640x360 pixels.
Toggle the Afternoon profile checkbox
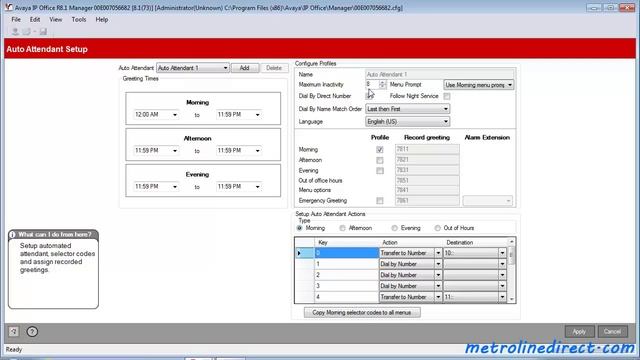click(380, 160)
